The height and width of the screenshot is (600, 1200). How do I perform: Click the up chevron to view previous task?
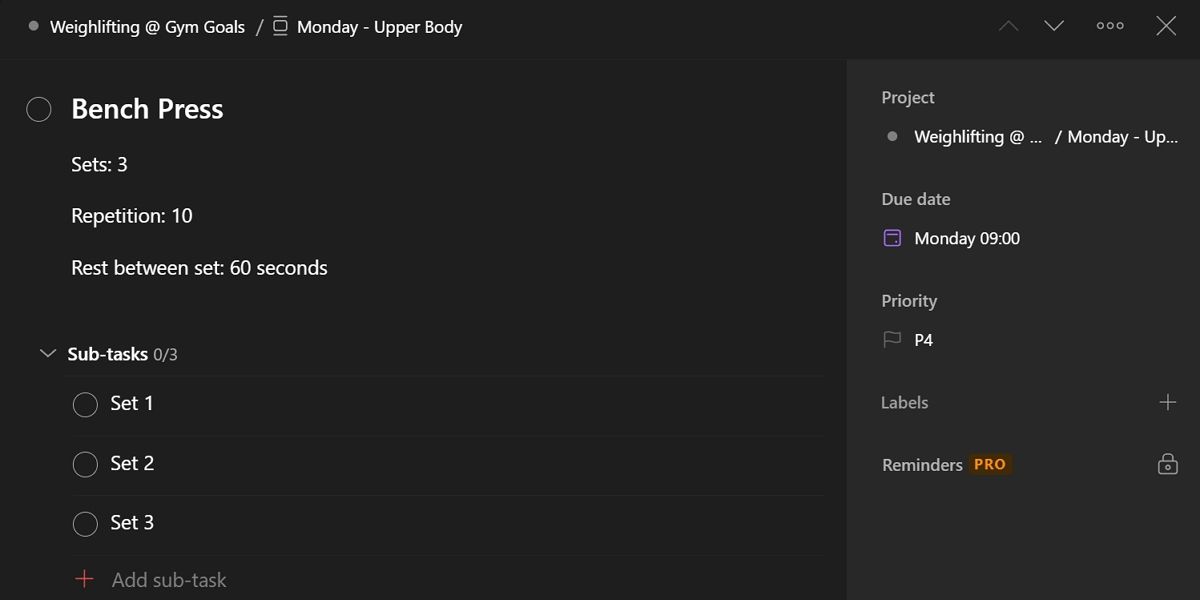pyautogui.click(x=1008, y=26)
